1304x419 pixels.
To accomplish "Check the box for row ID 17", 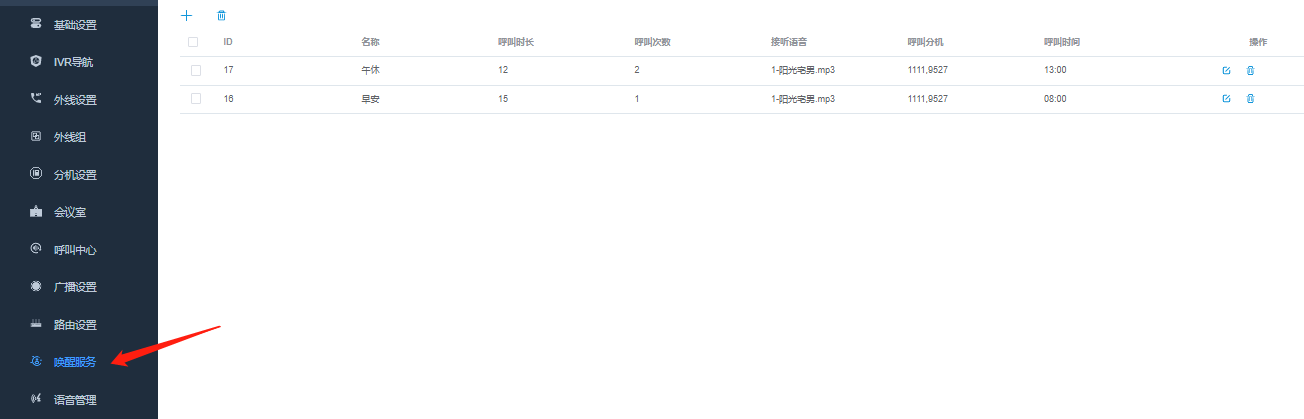I will tap(196, 70).
